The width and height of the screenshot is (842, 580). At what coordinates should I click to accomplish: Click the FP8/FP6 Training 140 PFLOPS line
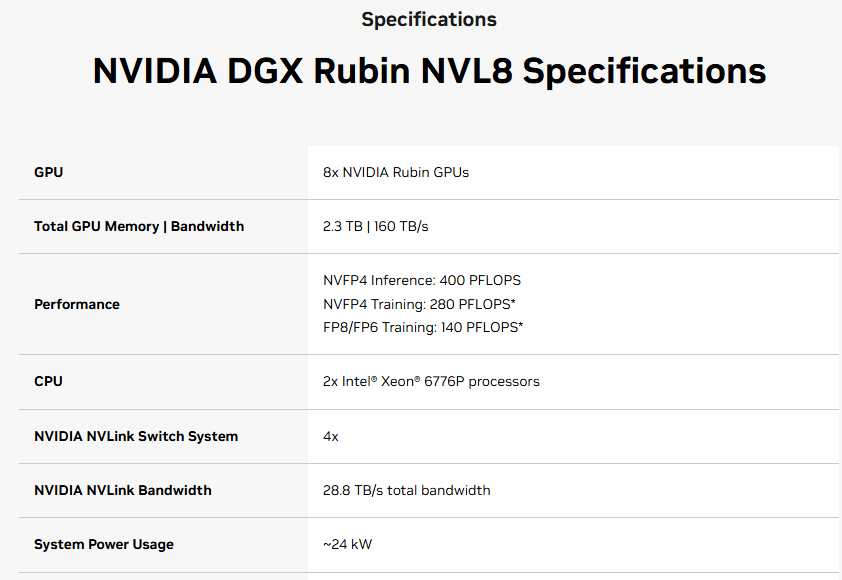click(x=423, y=327)
